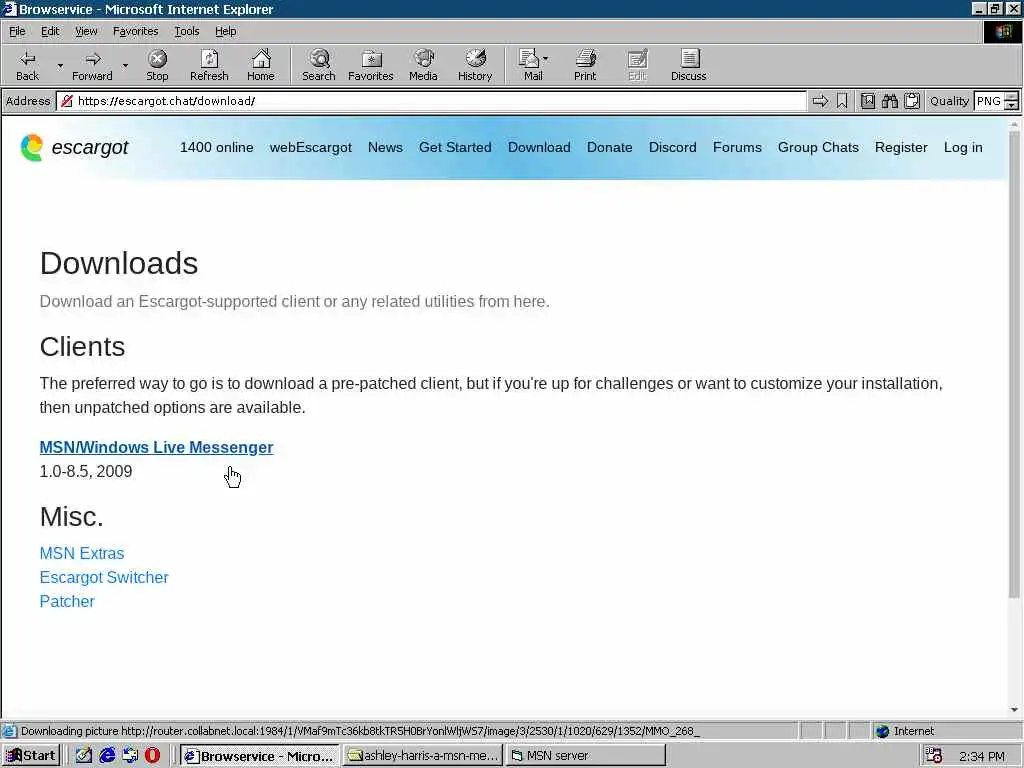Viewport: 1024px width, 768px height.
Task: Stop page loading with the Stop button
Action: pos(157,65)
